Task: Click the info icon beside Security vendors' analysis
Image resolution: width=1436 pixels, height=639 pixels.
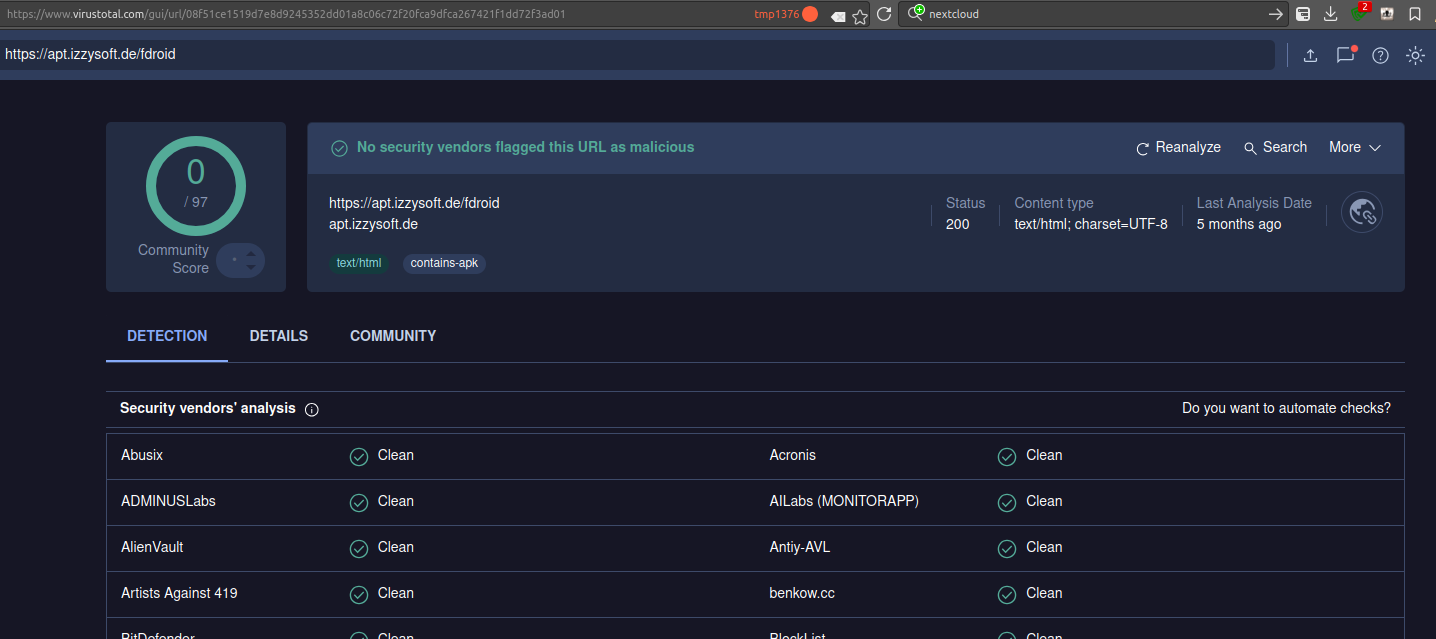Action: point(311,410)
